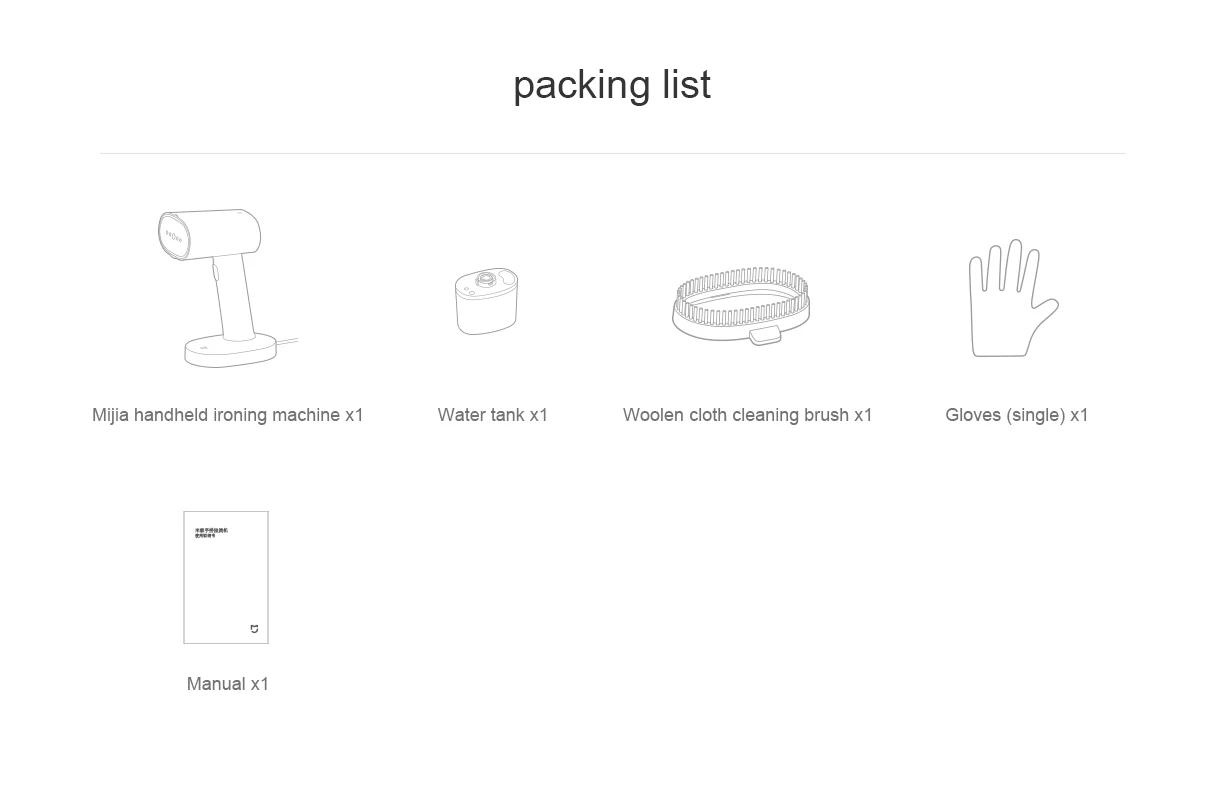Click the Chinese title text on manual
The image size is (1226, 791).
pos(211,533)
